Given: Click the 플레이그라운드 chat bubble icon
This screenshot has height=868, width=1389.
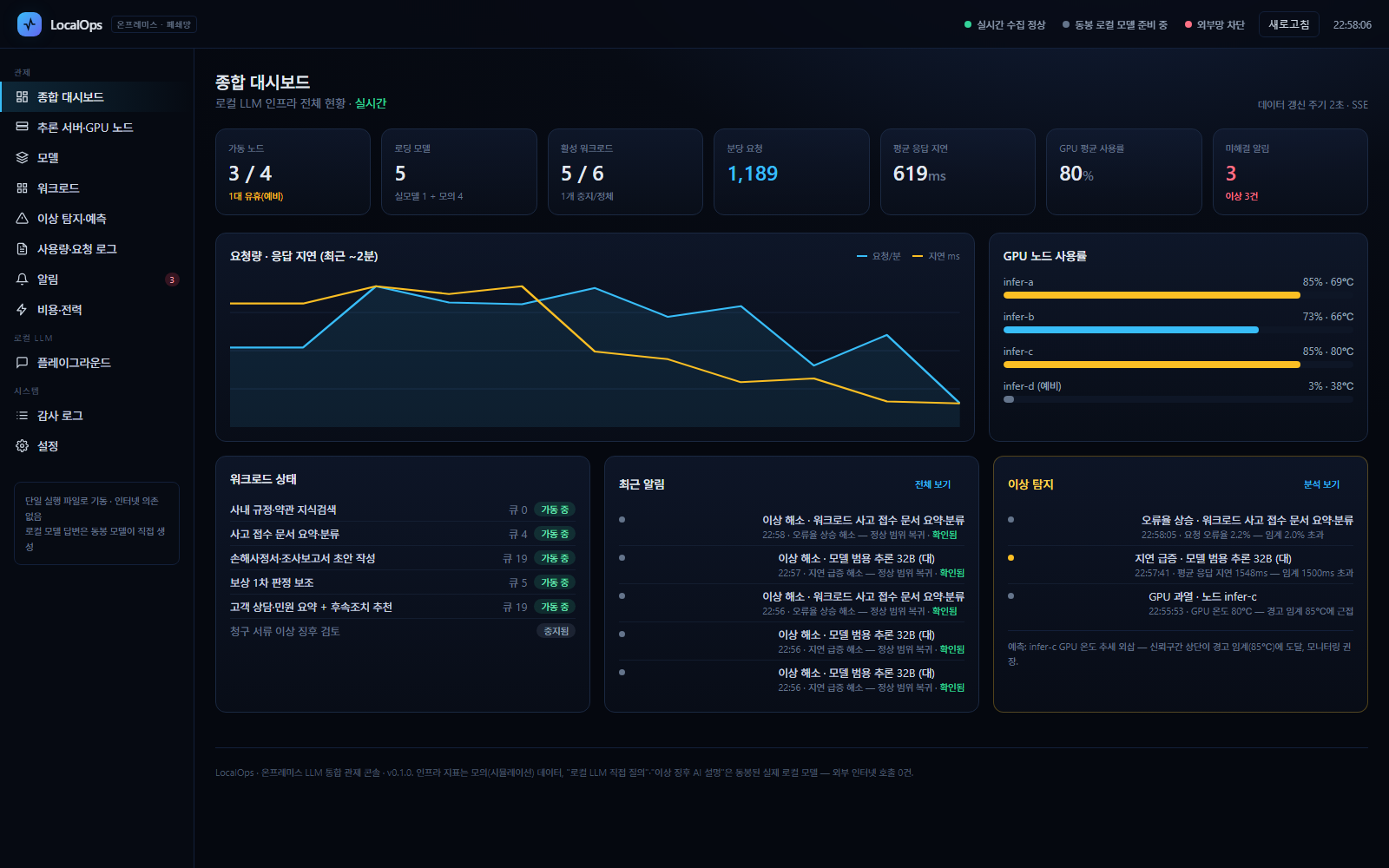Looking at the screenshot, I should point(23,362).
